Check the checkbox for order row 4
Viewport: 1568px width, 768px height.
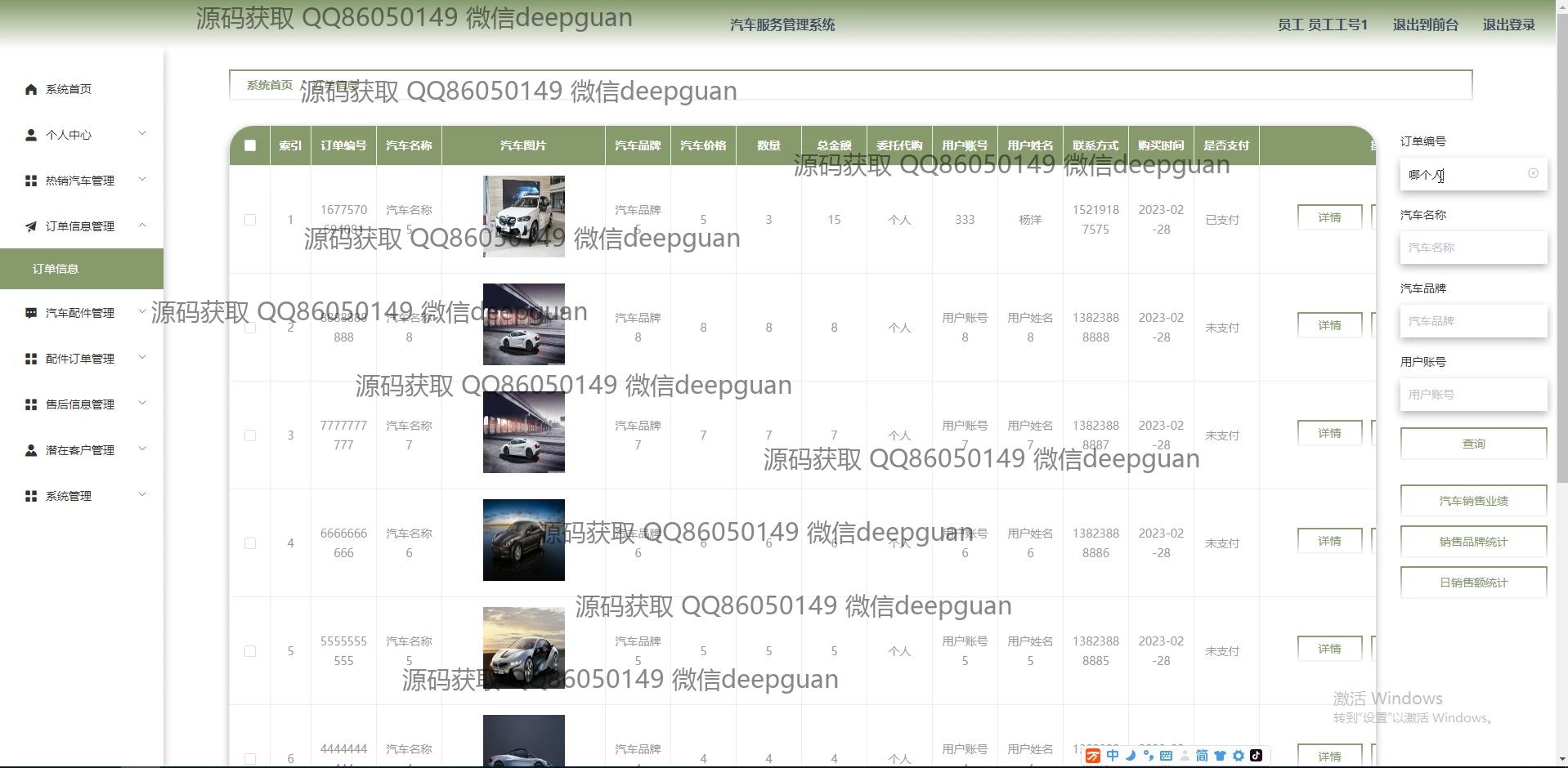click(250, 543)
